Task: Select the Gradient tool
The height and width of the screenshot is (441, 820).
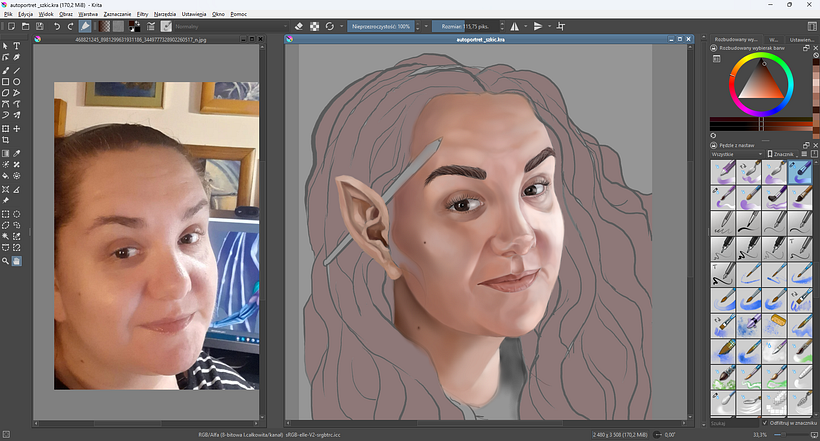Action: tap(6, 153)
